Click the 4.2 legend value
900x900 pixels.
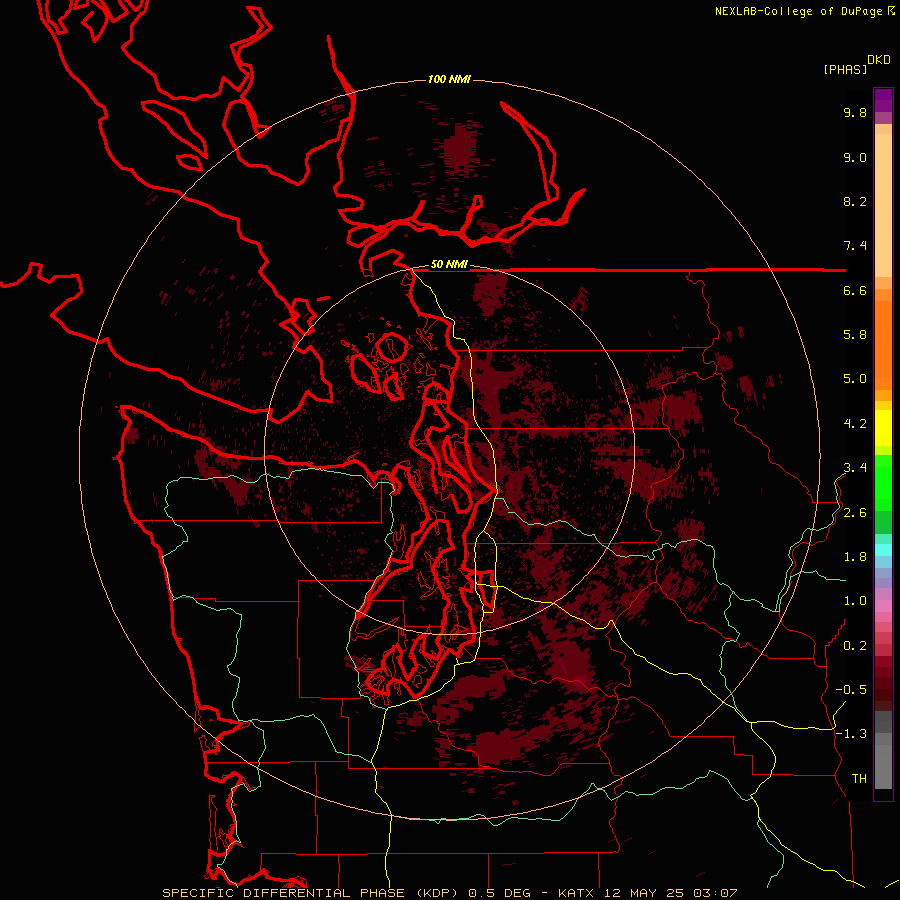click(x=855, y=424)
